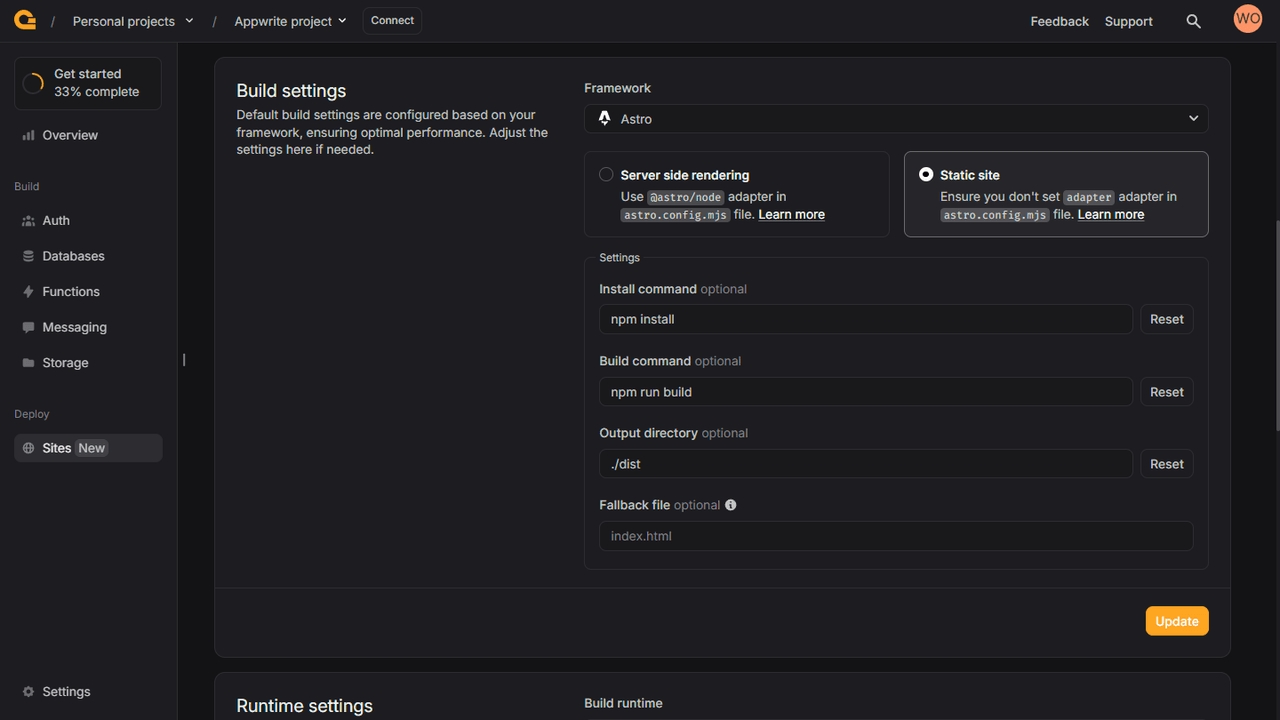The height and width of the screenshot is (720, 1280).
Task: Open Functions via the lightning icon
Action: coord(29,292)
